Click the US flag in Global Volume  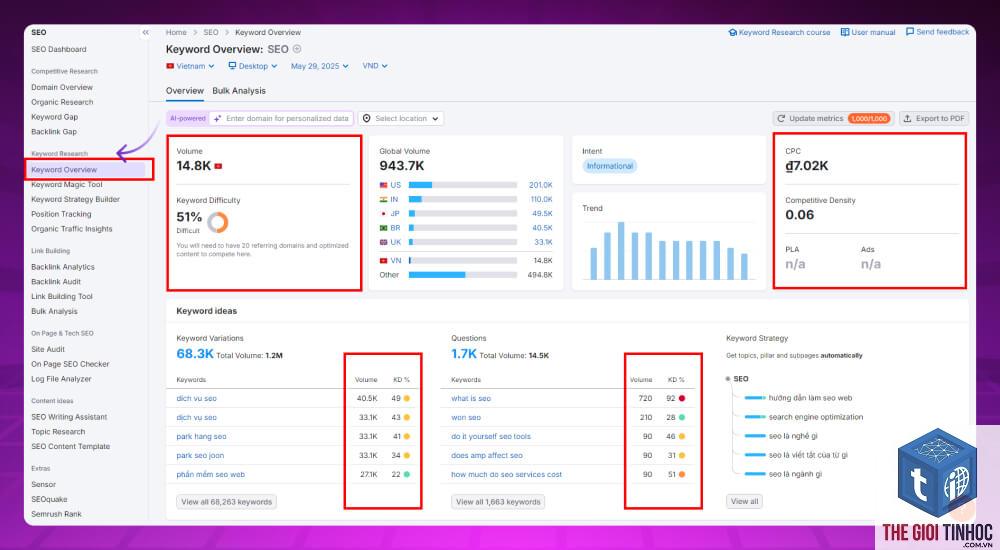click(383, 185)
